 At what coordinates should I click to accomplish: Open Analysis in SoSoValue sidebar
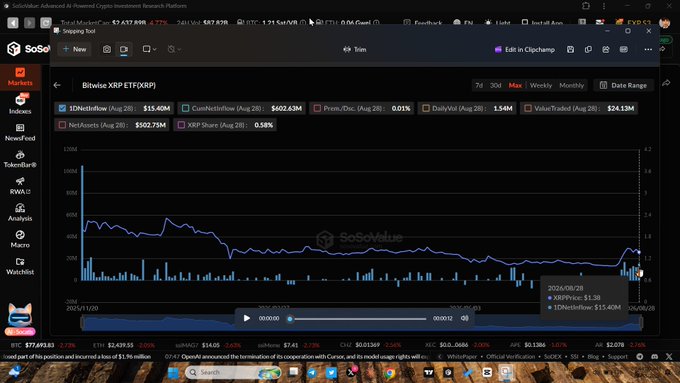point(20,213)
